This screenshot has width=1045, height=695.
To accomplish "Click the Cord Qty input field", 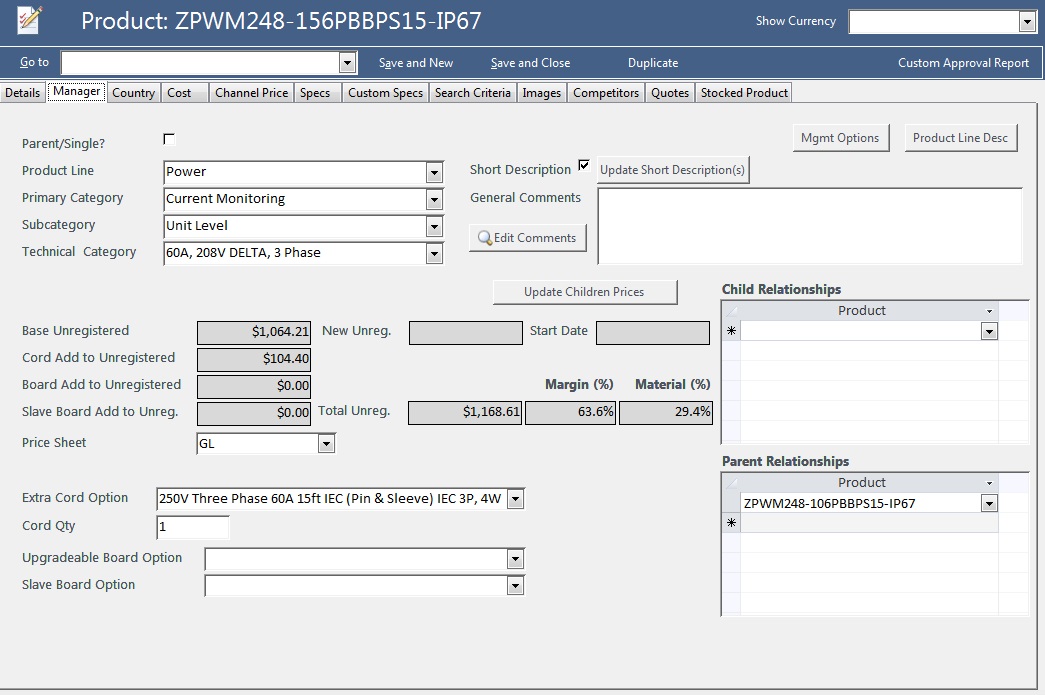I will 193,527.
